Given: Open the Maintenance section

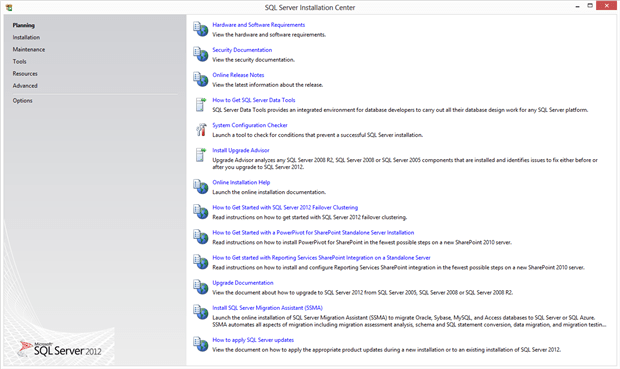Looking at the screenshot, I should coord(28,49).
